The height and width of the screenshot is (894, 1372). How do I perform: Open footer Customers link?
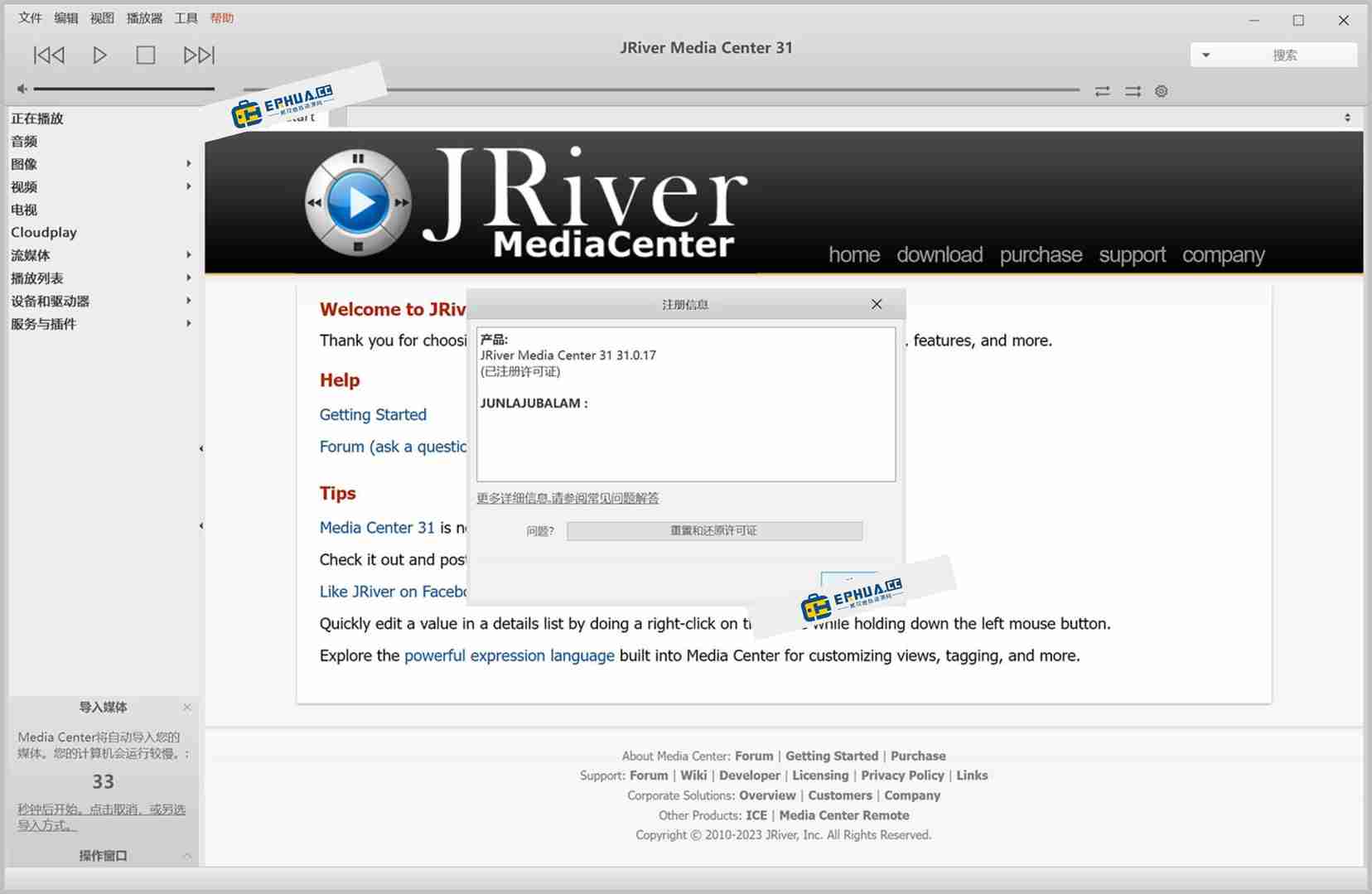840,795
